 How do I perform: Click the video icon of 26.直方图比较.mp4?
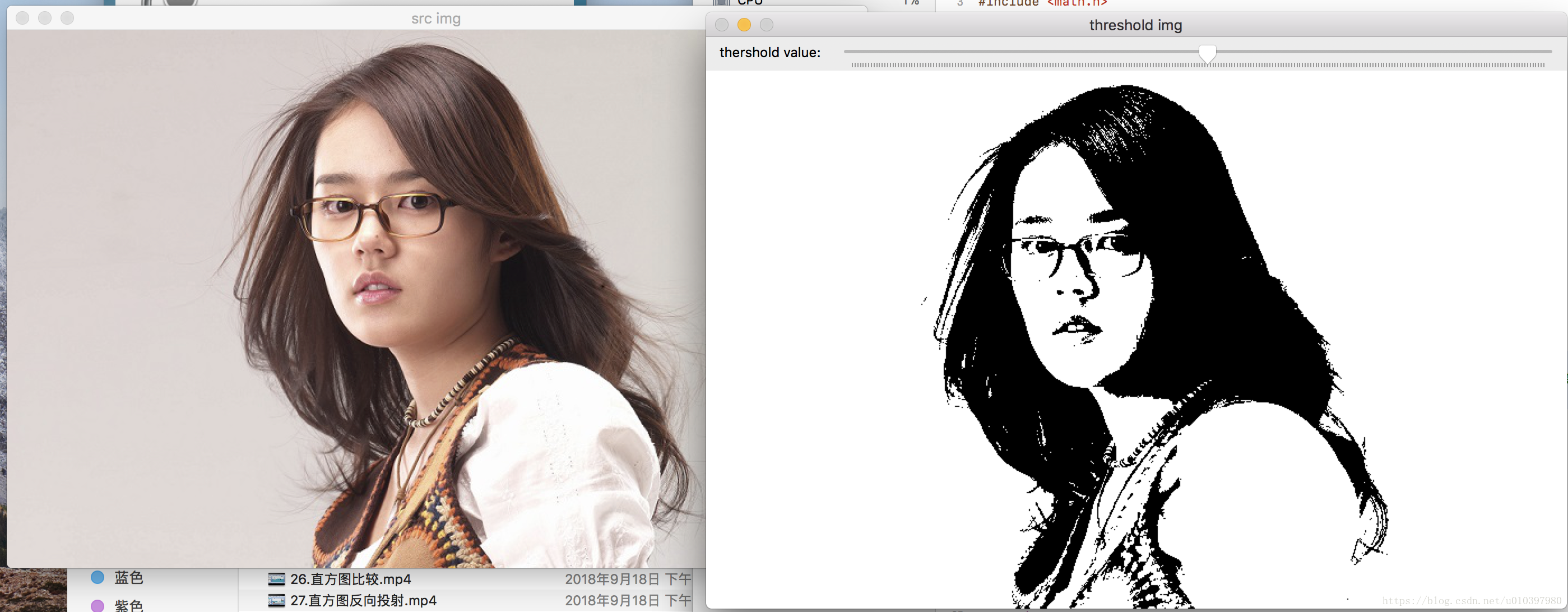(x=276, y=579)
